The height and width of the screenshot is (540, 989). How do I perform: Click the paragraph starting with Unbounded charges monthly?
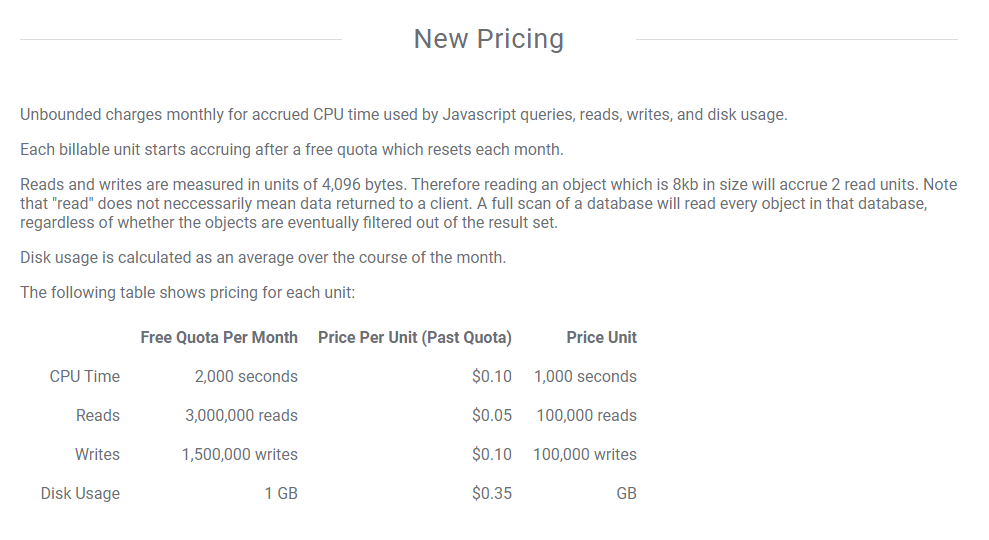404,115
